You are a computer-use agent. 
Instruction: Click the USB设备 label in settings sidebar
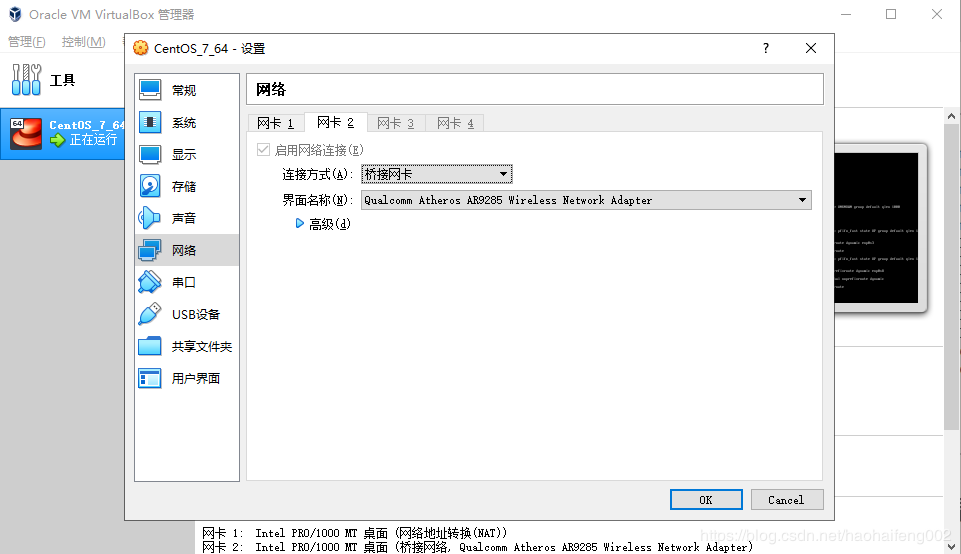tap(196, 314)
